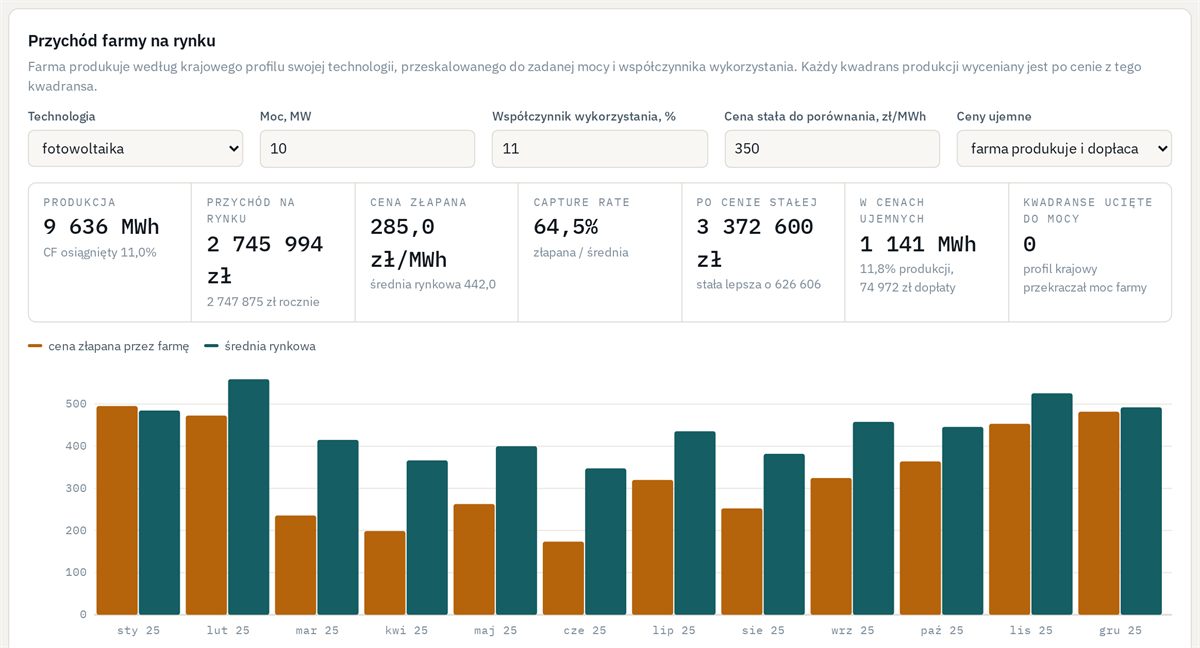
Task: Click the orange legend swatch for cena złapana
Action: coord(35,346)
